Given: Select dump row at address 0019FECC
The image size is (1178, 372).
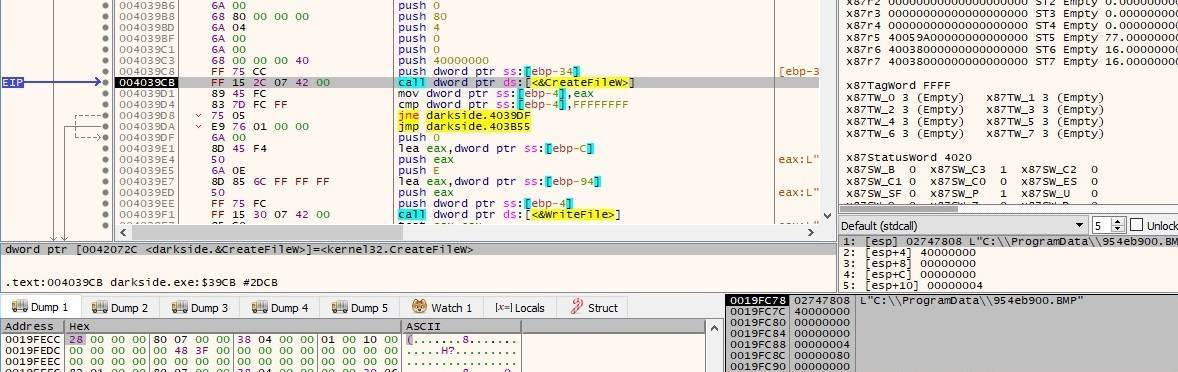Looking at the screenshot, I should pyautogui.click(x=261, y=340).
